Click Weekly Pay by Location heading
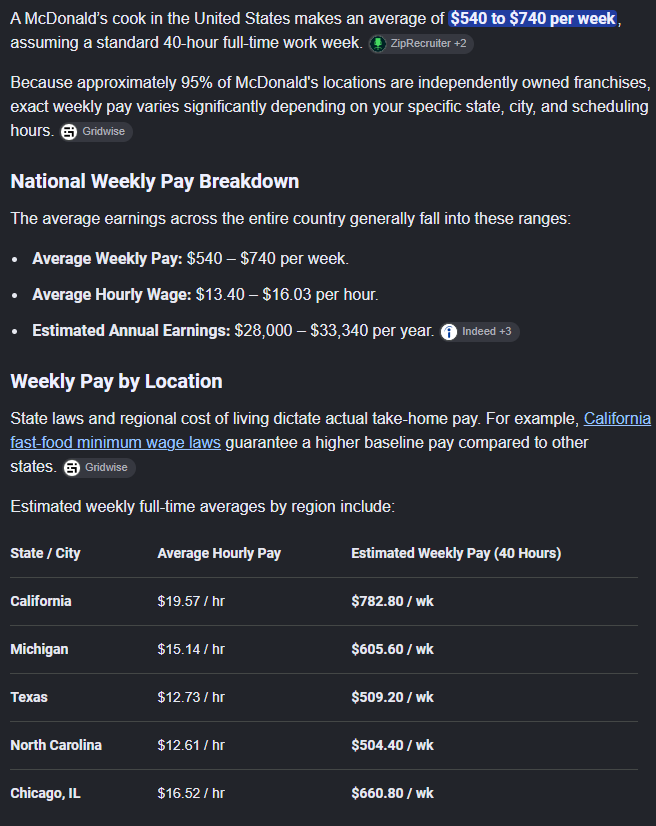 116,381
